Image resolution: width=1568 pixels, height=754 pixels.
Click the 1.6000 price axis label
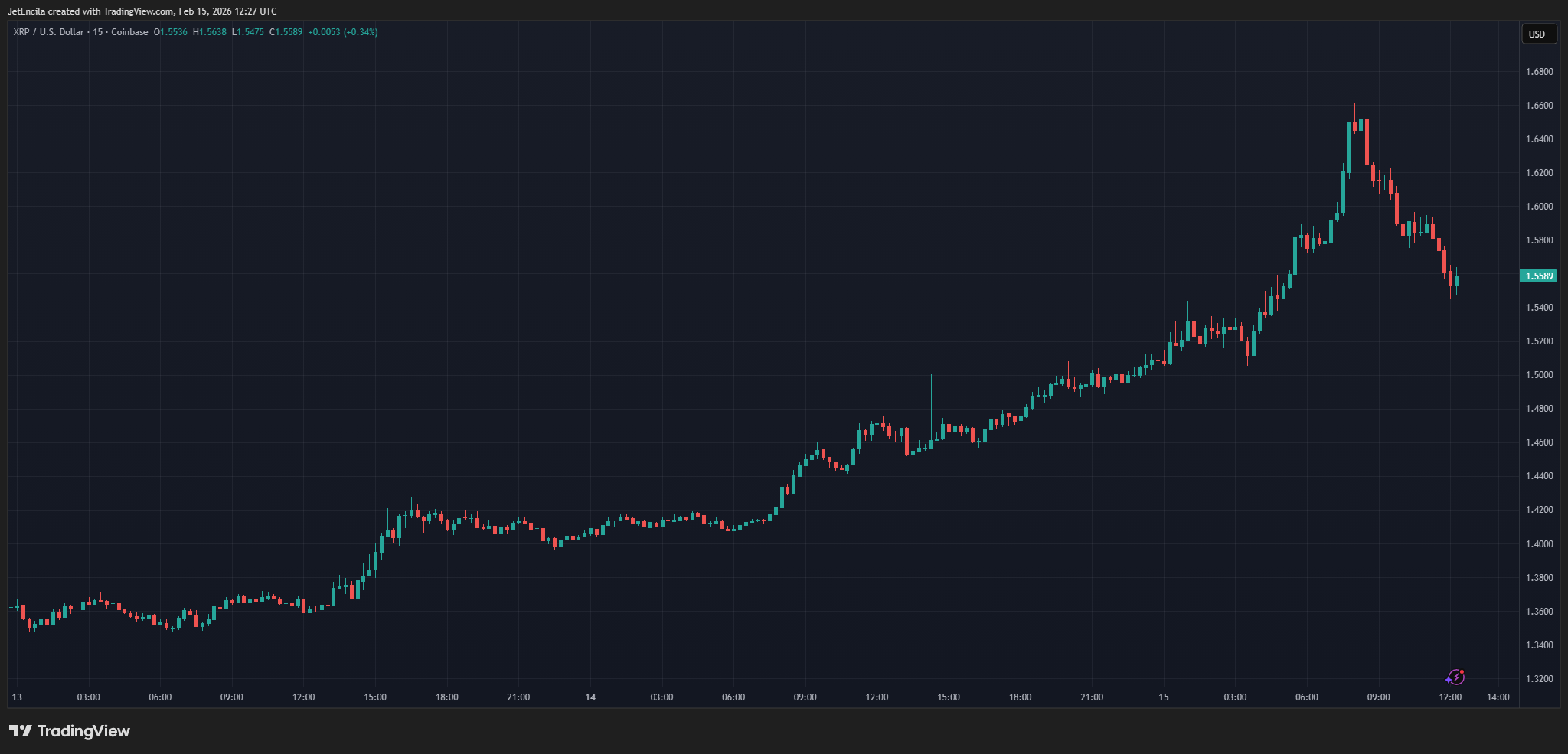pyautogui.click(x=1539, y=207)
